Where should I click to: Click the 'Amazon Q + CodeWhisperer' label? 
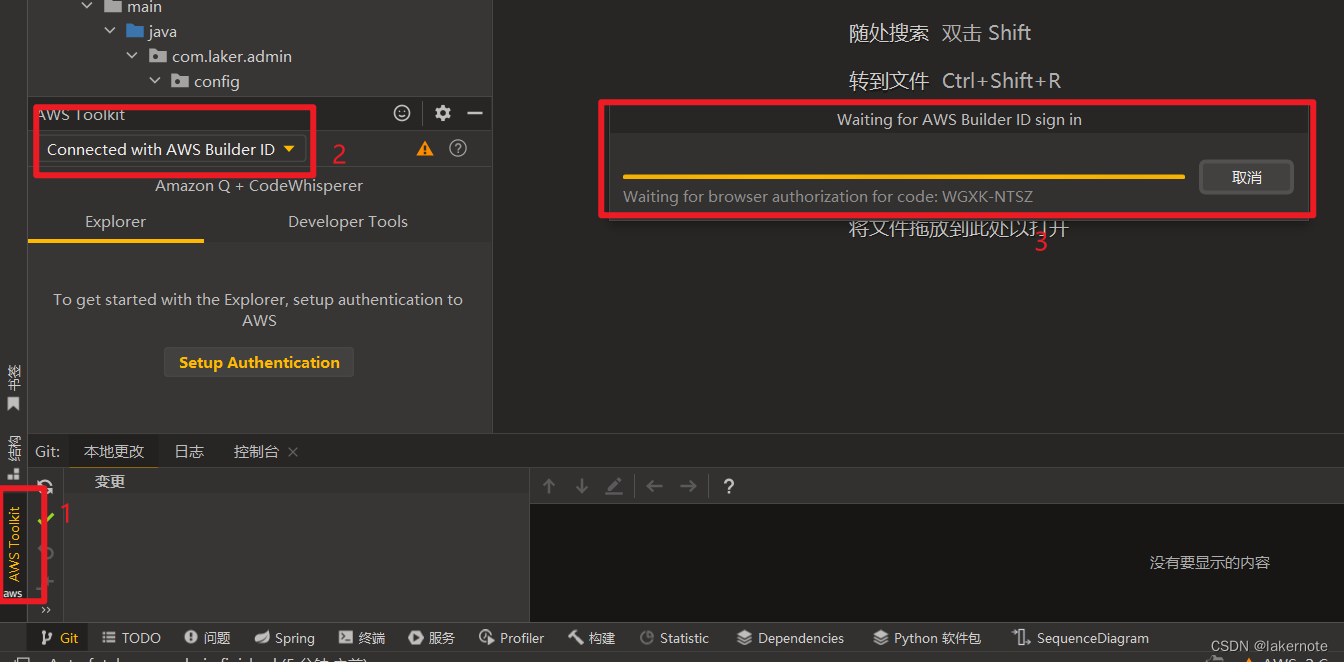[259, 186]
